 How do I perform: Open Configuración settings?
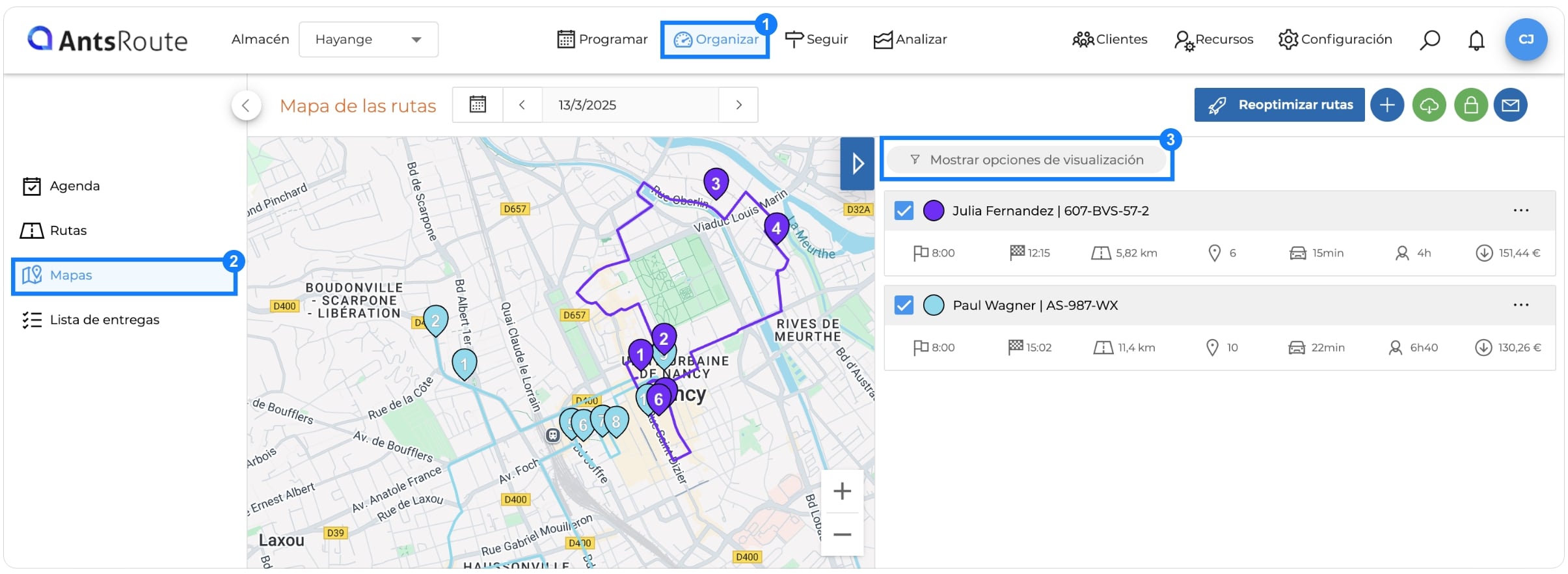[1335, 39]
